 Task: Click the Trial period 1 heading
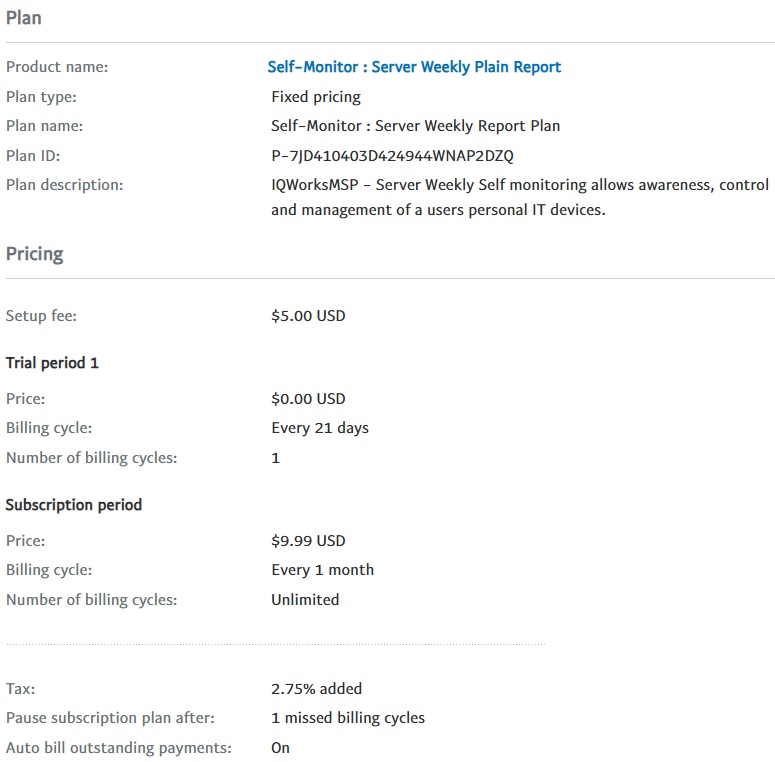coord(52,363)
